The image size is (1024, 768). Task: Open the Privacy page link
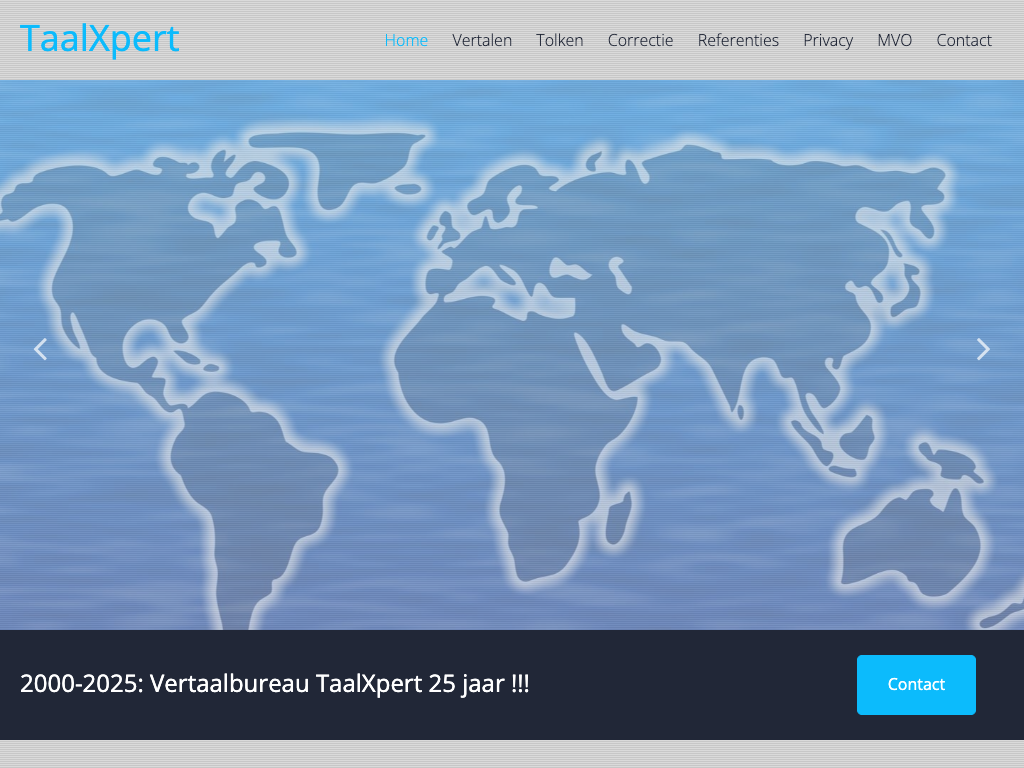[828, 40]
